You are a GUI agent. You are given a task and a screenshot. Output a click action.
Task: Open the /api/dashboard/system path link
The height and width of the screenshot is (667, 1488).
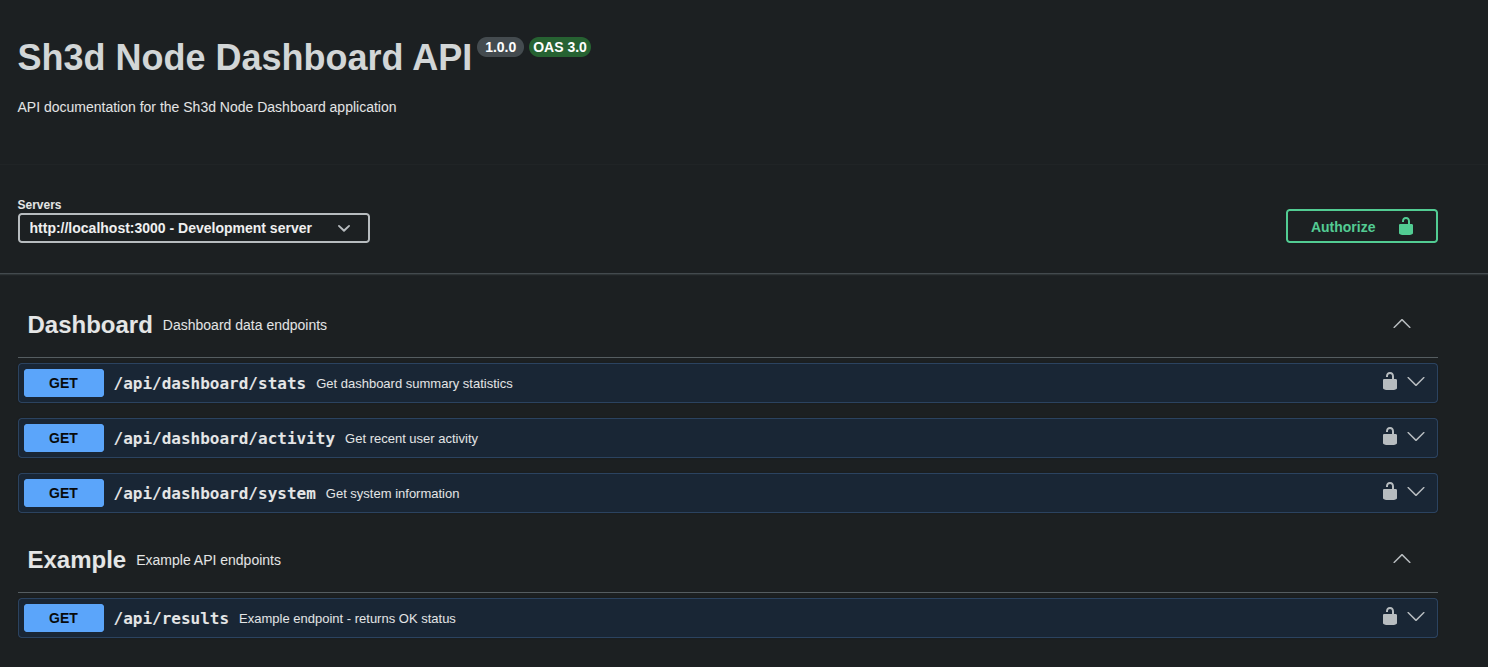pos(215,493)
